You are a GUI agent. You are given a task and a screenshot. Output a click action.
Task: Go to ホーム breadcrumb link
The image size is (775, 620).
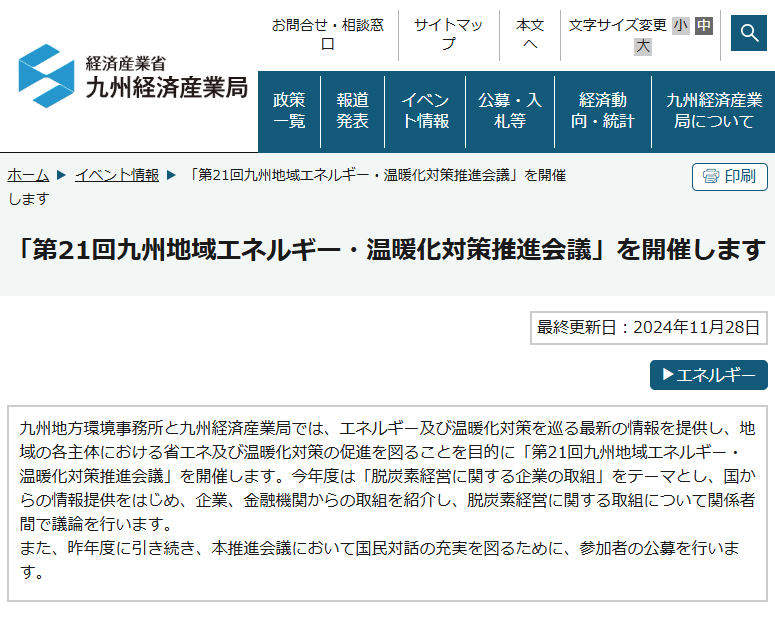[x=28, y=175]
